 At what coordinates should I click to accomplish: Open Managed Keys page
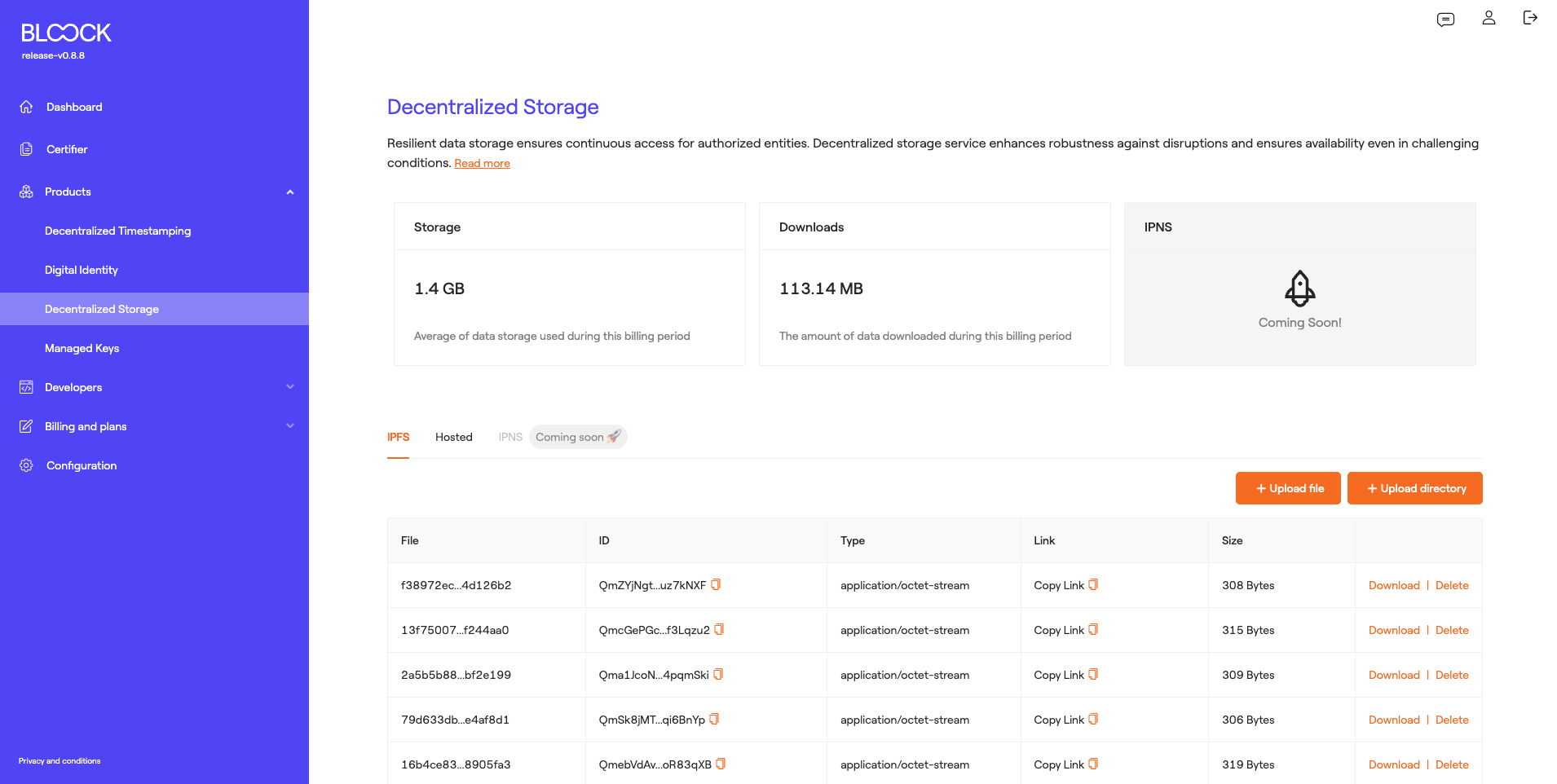82,348
